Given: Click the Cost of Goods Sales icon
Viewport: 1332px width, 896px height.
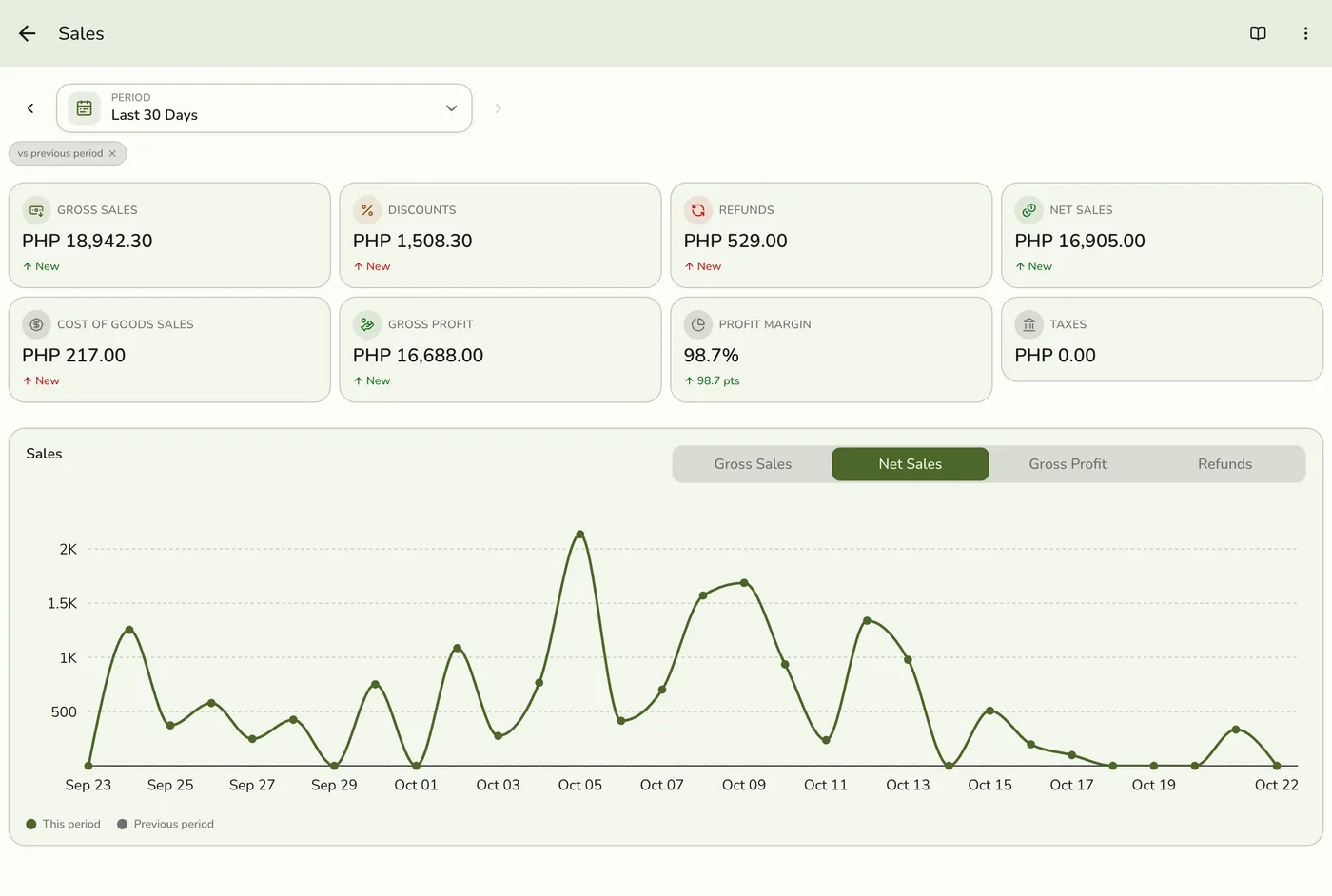Looking at the screenshot, I should 36,324.
